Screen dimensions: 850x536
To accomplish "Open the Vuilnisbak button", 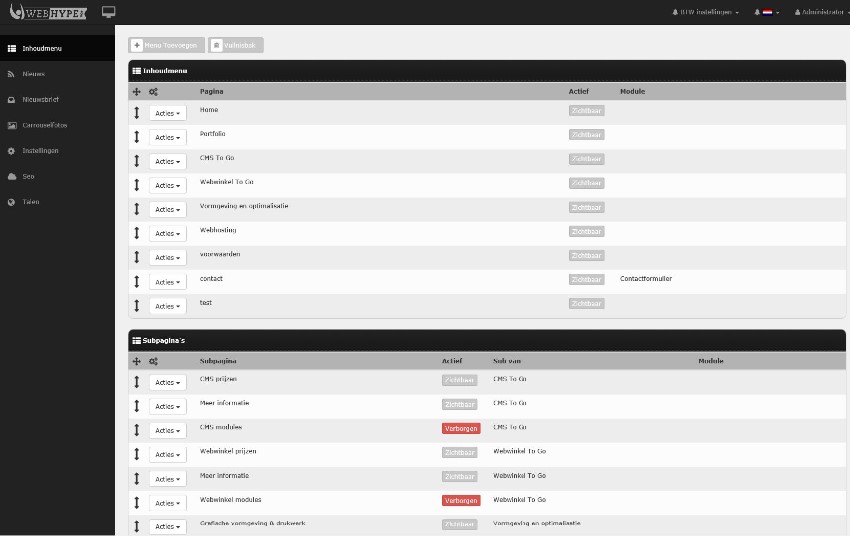I will click(236, 45).
